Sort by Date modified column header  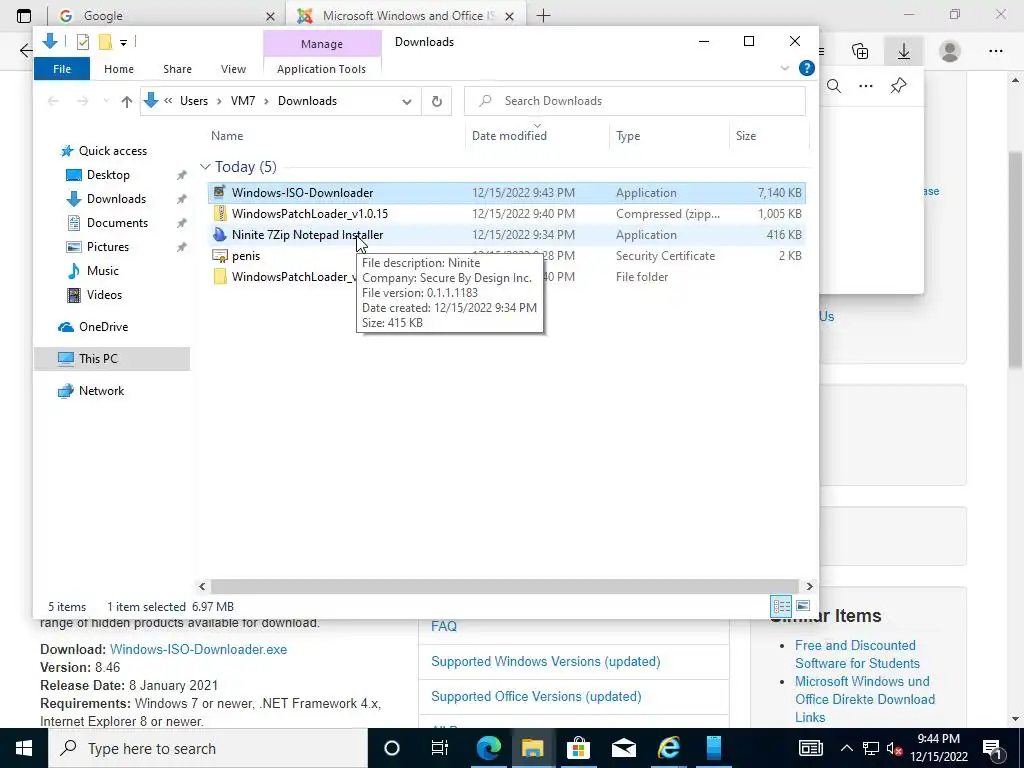pos(509,136)
